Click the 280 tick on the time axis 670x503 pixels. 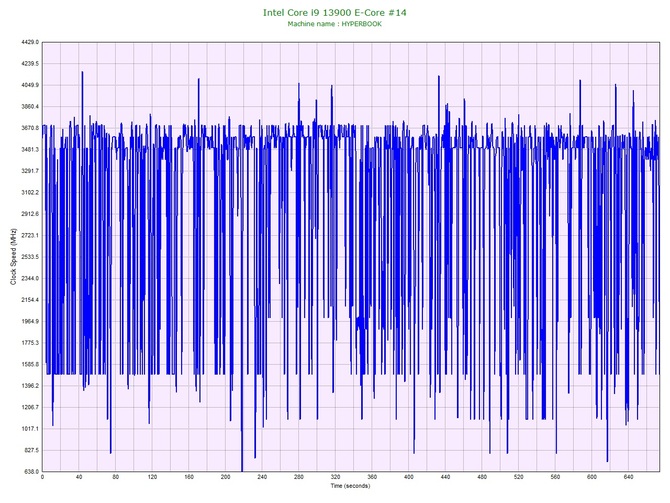click(299, 477)
